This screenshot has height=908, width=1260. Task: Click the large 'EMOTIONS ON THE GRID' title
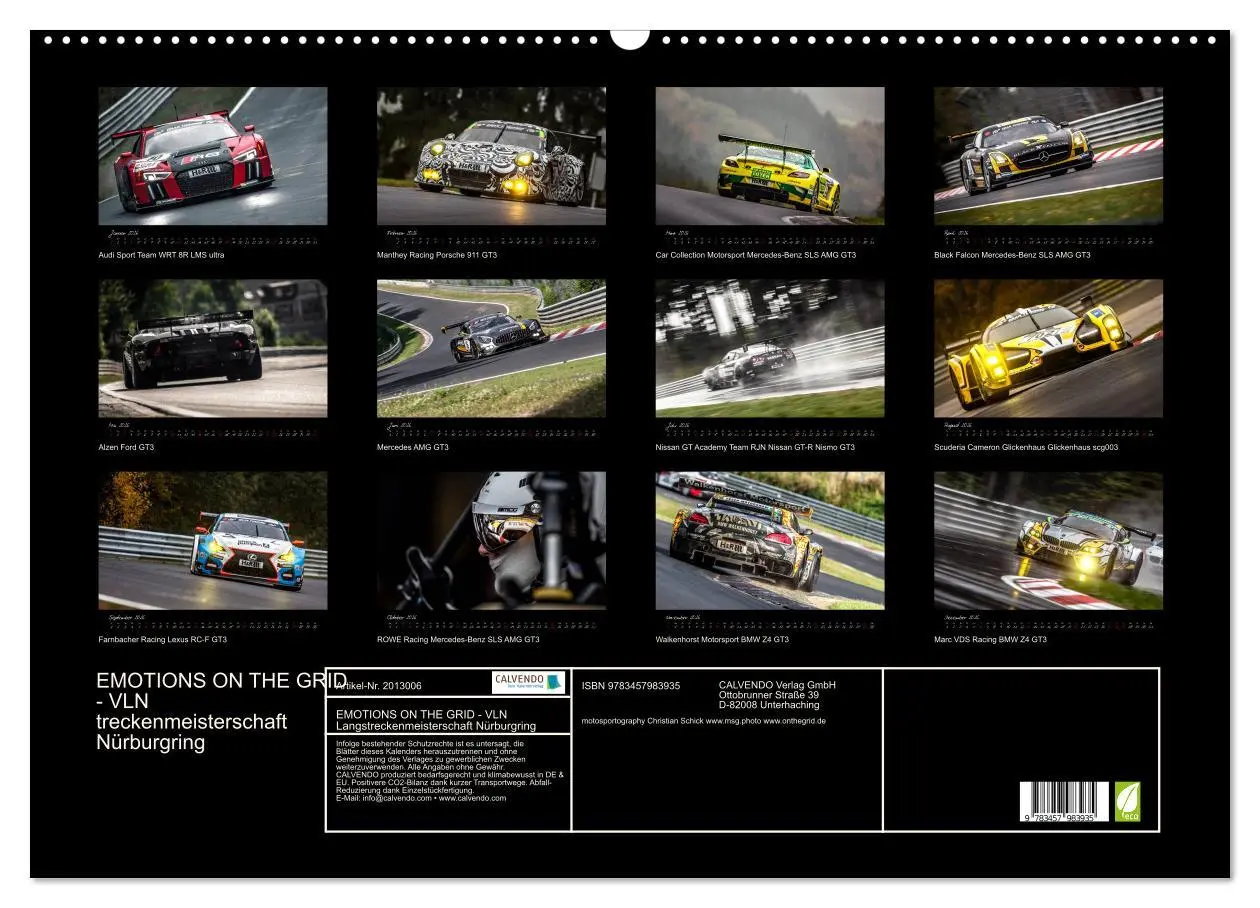[x=221, y=681]
